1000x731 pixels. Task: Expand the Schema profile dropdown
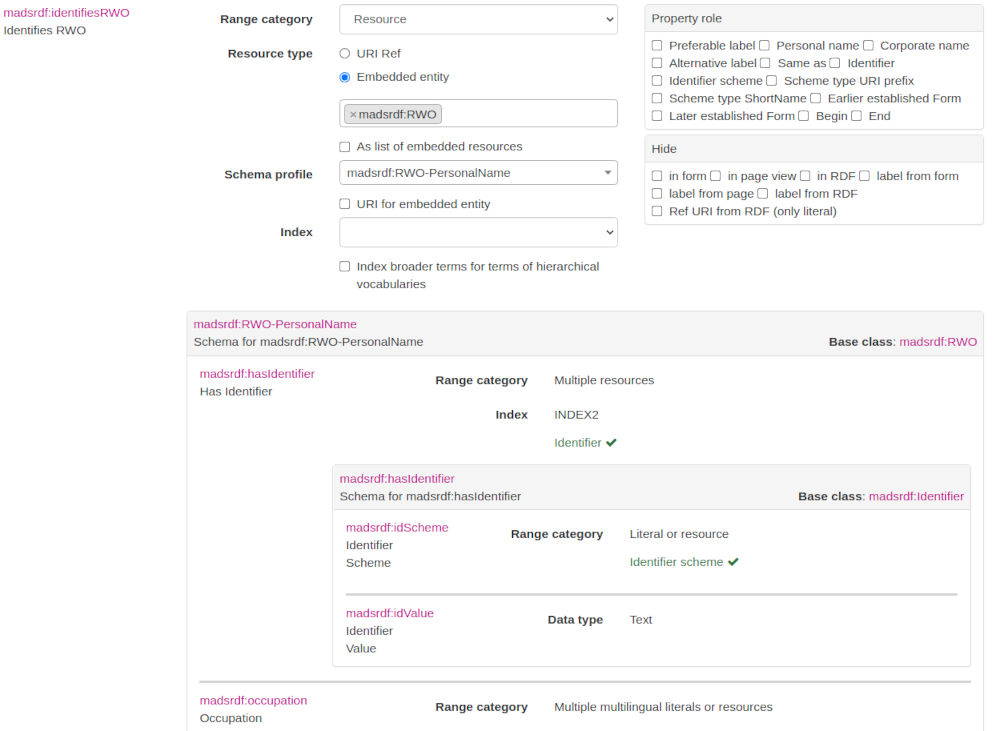[478, 173]
